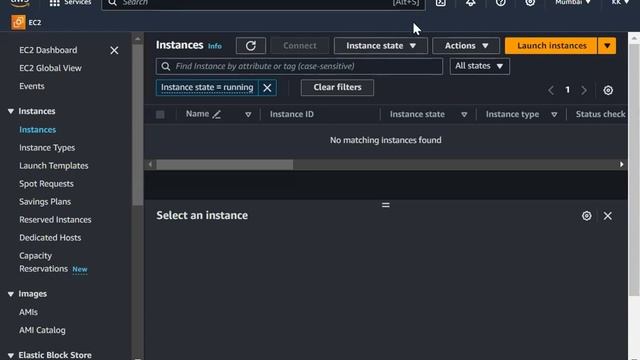Open the Services grid menu
The image size is (640, 360).
coord(54,3)
